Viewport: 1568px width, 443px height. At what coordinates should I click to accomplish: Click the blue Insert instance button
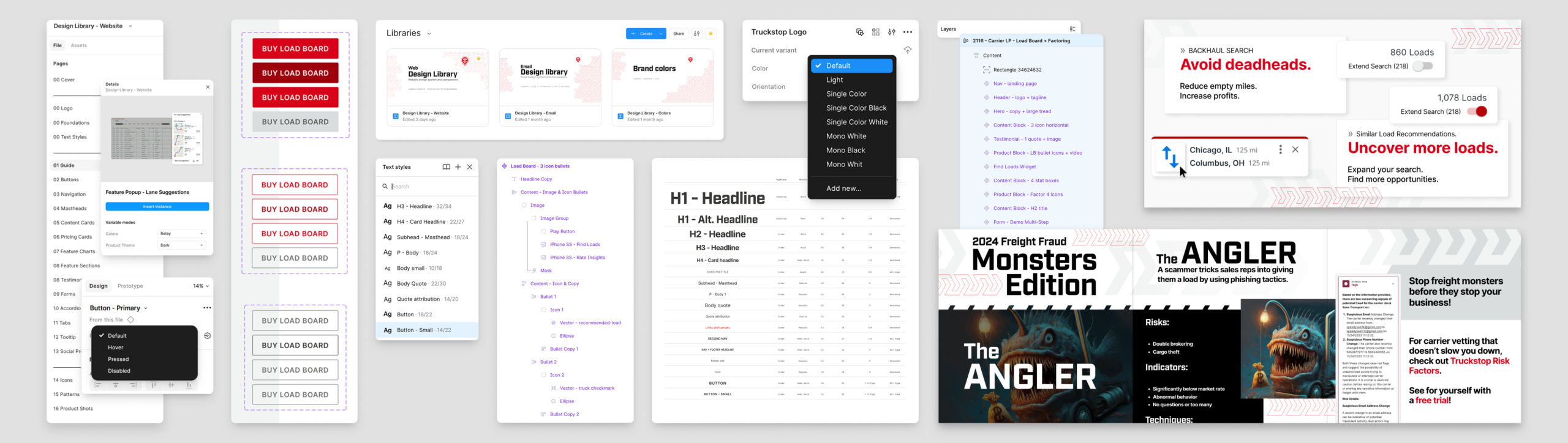coord(157,207)
